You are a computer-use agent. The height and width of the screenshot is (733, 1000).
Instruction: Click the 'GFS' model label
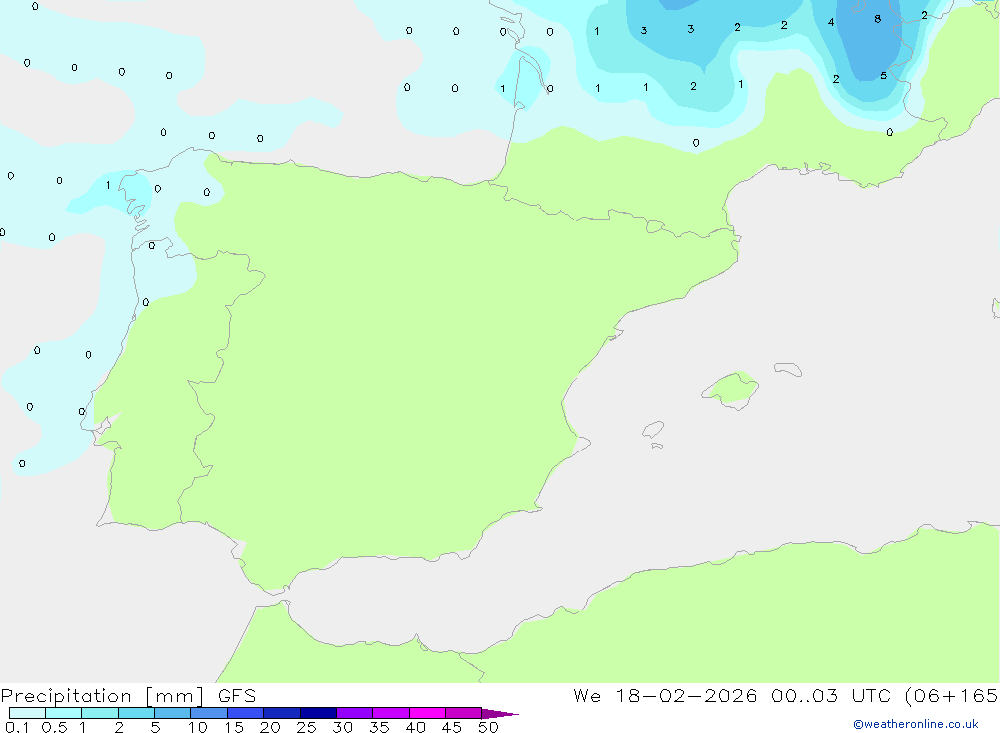click(237, 696)
